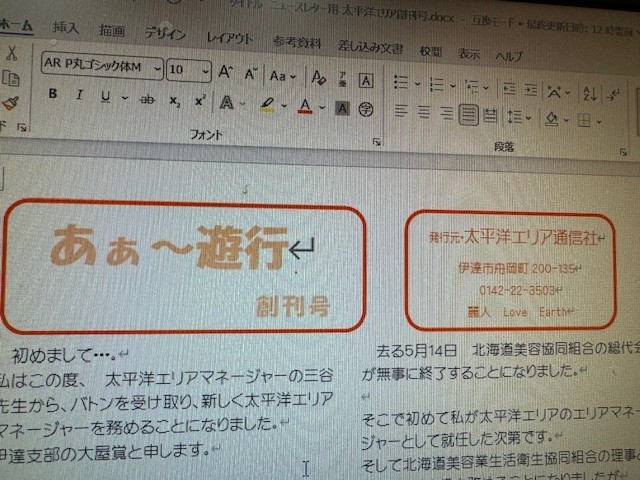Toggle bold formatting
640x480 pixels.
[52, 96]
